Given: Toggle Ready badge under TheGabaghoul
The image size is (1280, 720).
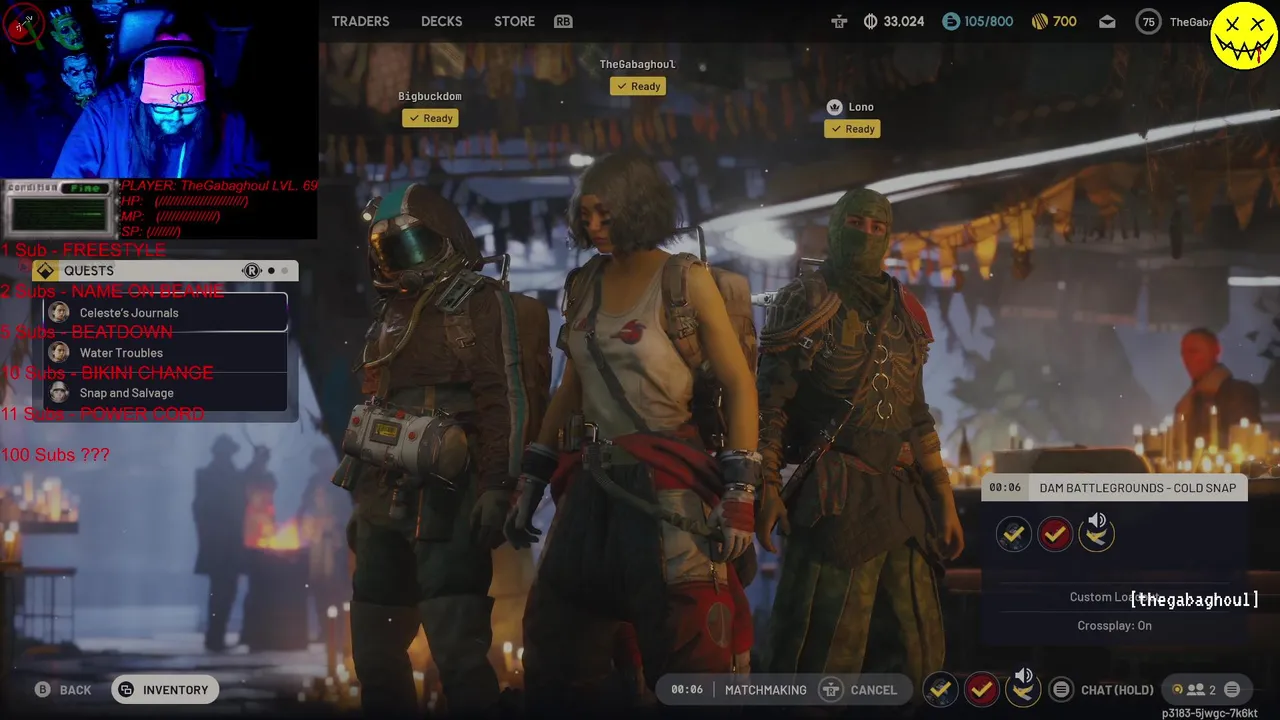Looking at the screenshot, I should [638, 86].
